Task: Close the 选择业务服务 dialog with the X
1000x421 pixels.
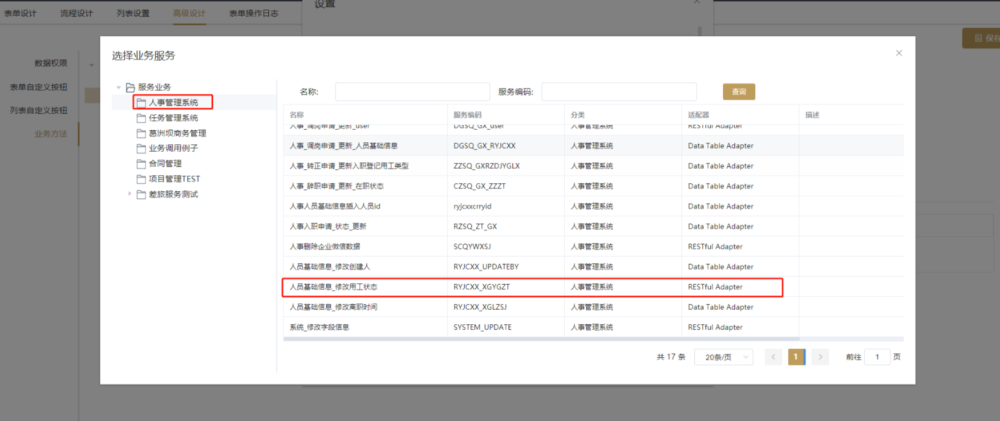Action: (x=898, y=53)
